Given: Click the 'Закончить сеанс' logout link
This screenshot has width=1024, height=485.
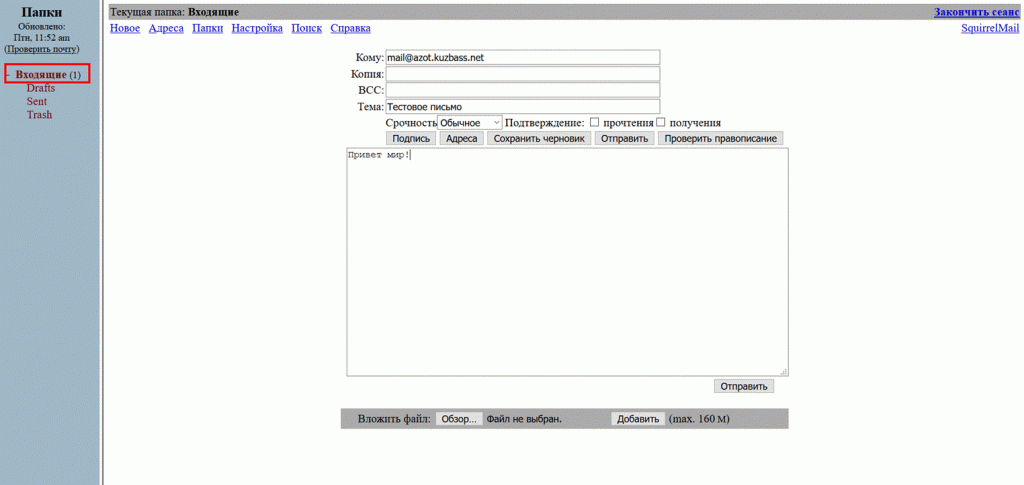Looking at the screenshot, I should [976, 12].
